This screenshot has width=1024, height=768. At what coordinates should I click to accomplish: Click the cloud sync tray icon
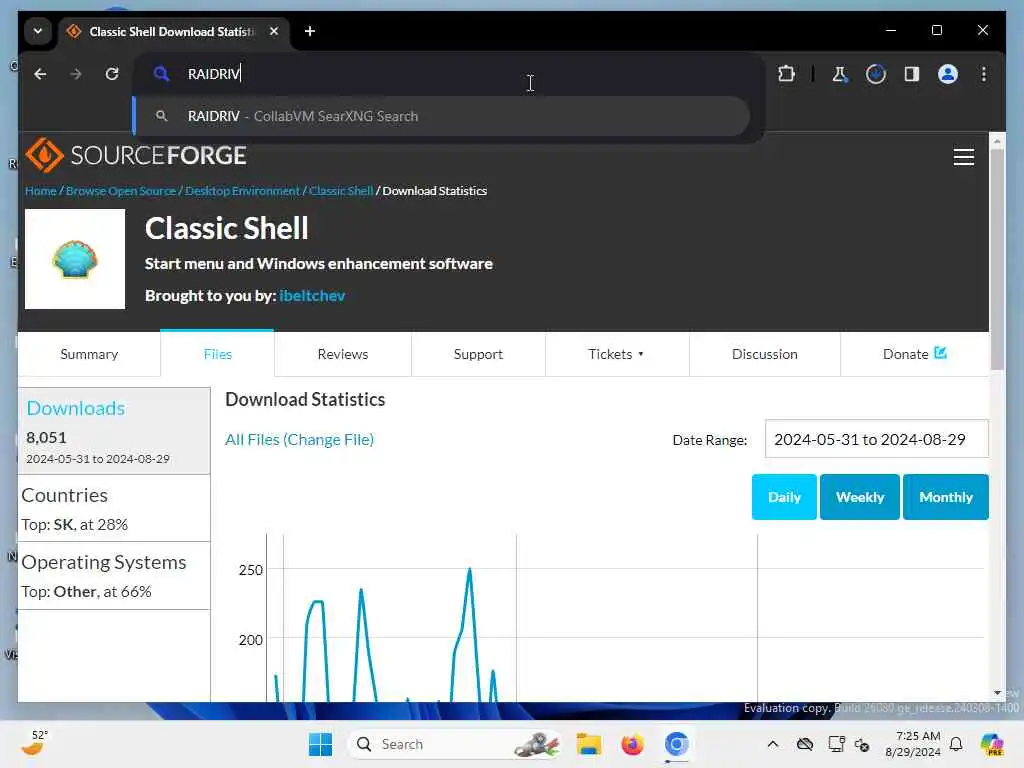point(805,744)
